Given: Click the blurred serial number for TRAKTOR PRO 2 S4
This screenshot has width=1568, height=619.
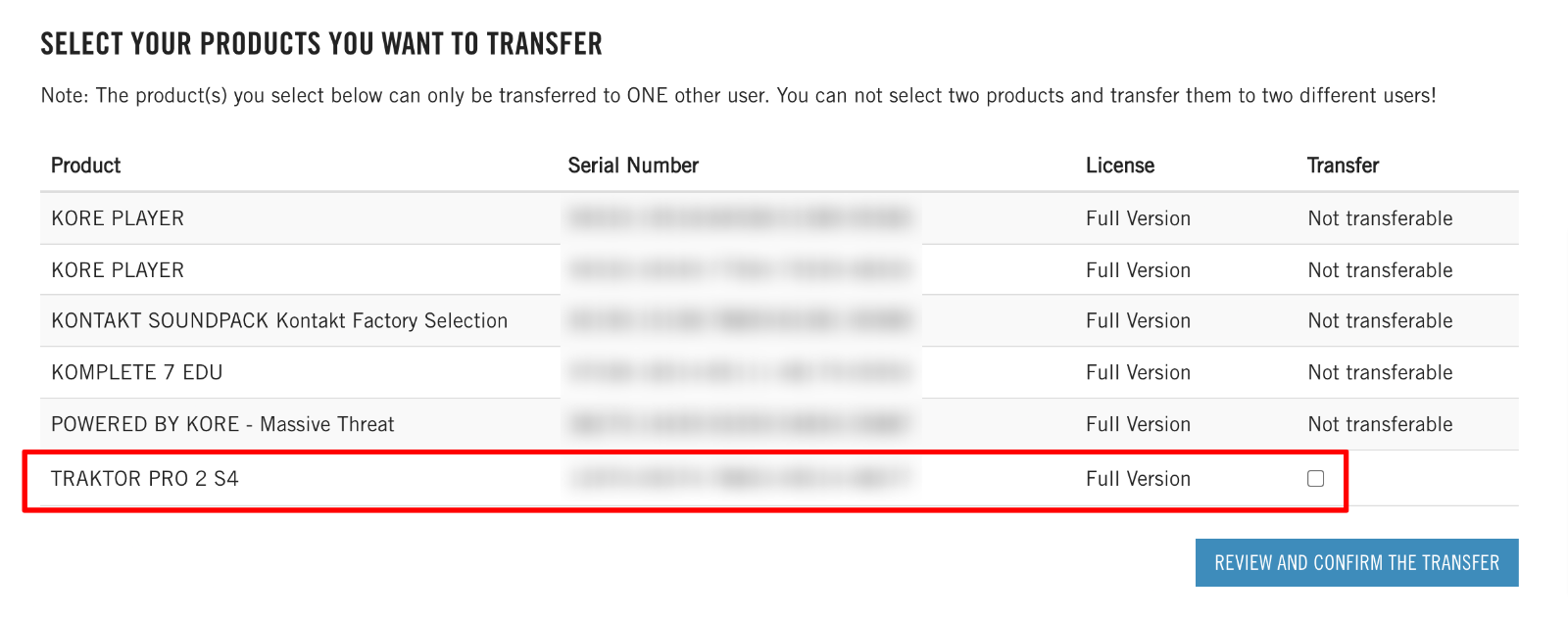Looking at the screenshot, I should pyautogui.click(x=740, y=479).
